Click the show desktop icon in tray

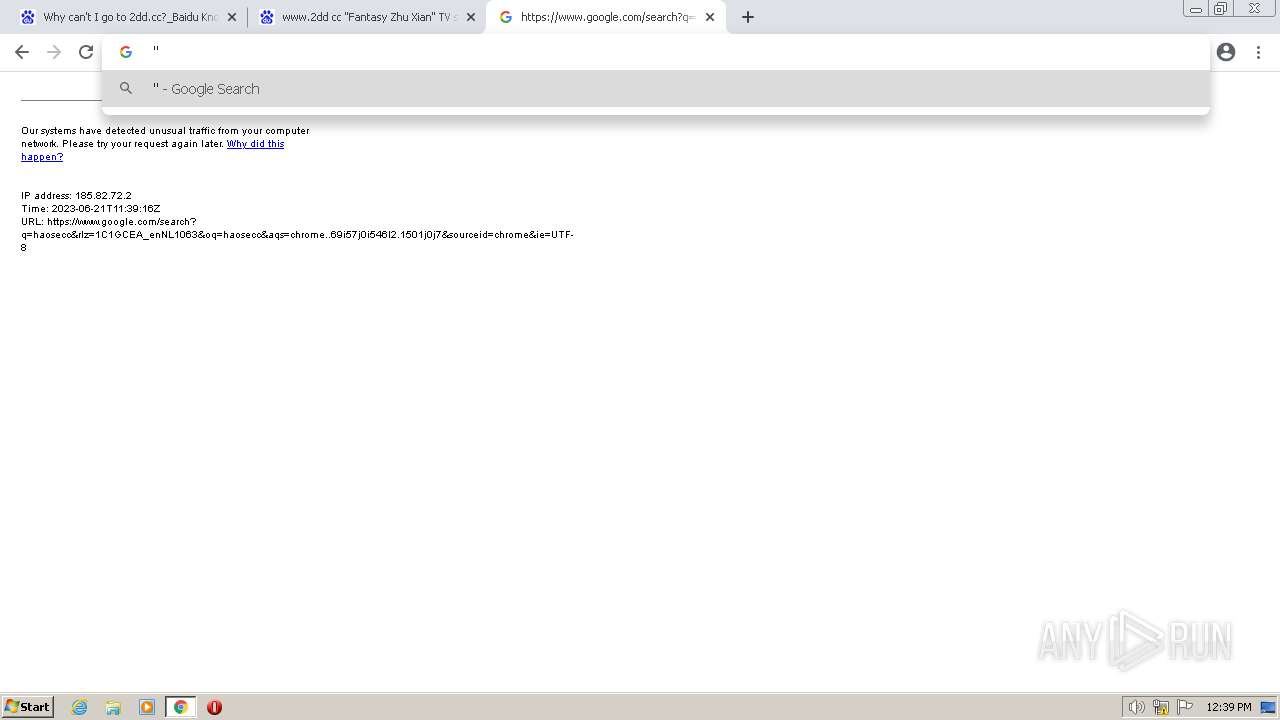(x=1268, y=707)
